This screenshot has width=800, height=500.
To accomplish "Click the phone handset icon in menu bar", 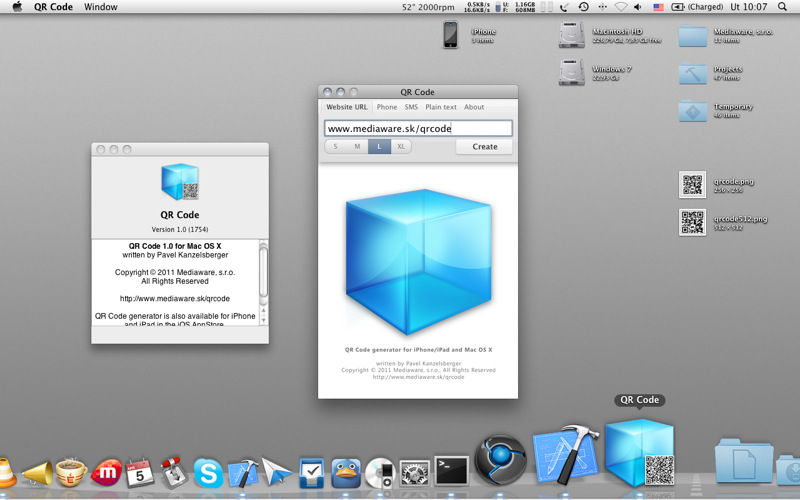I will [564, 7].
